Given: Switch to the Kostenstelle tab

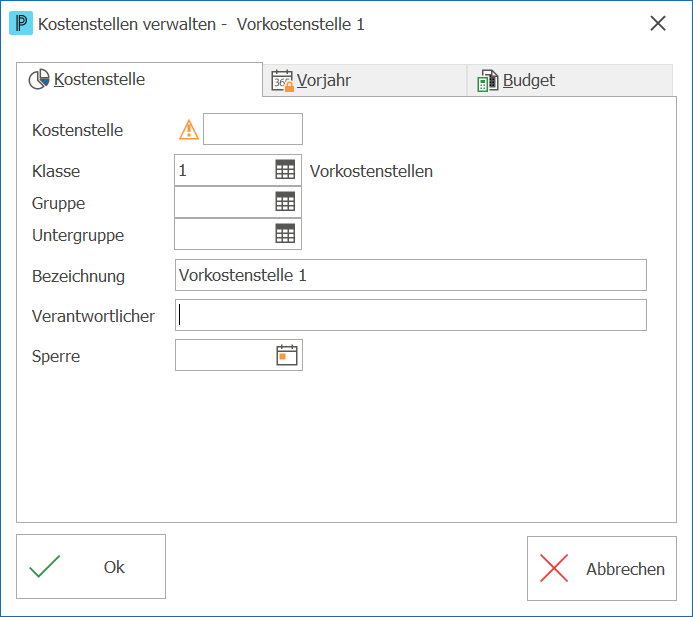Looking at the screenshot, I should coord(140,80).
